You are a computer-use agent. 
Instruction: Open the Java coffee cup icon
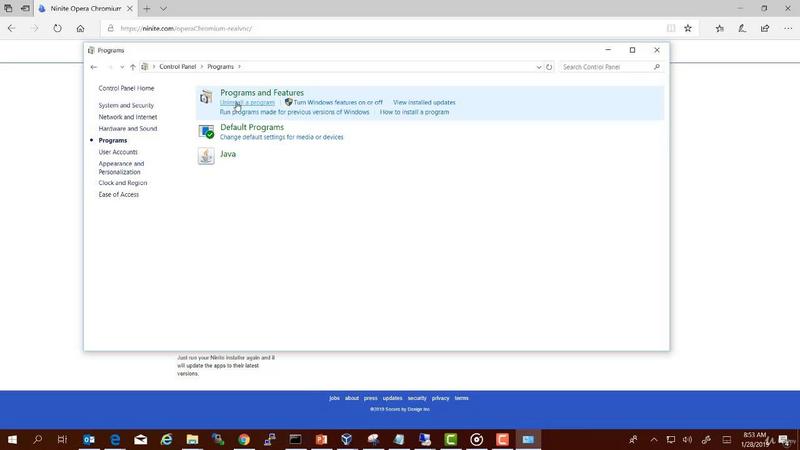[206, 156]
